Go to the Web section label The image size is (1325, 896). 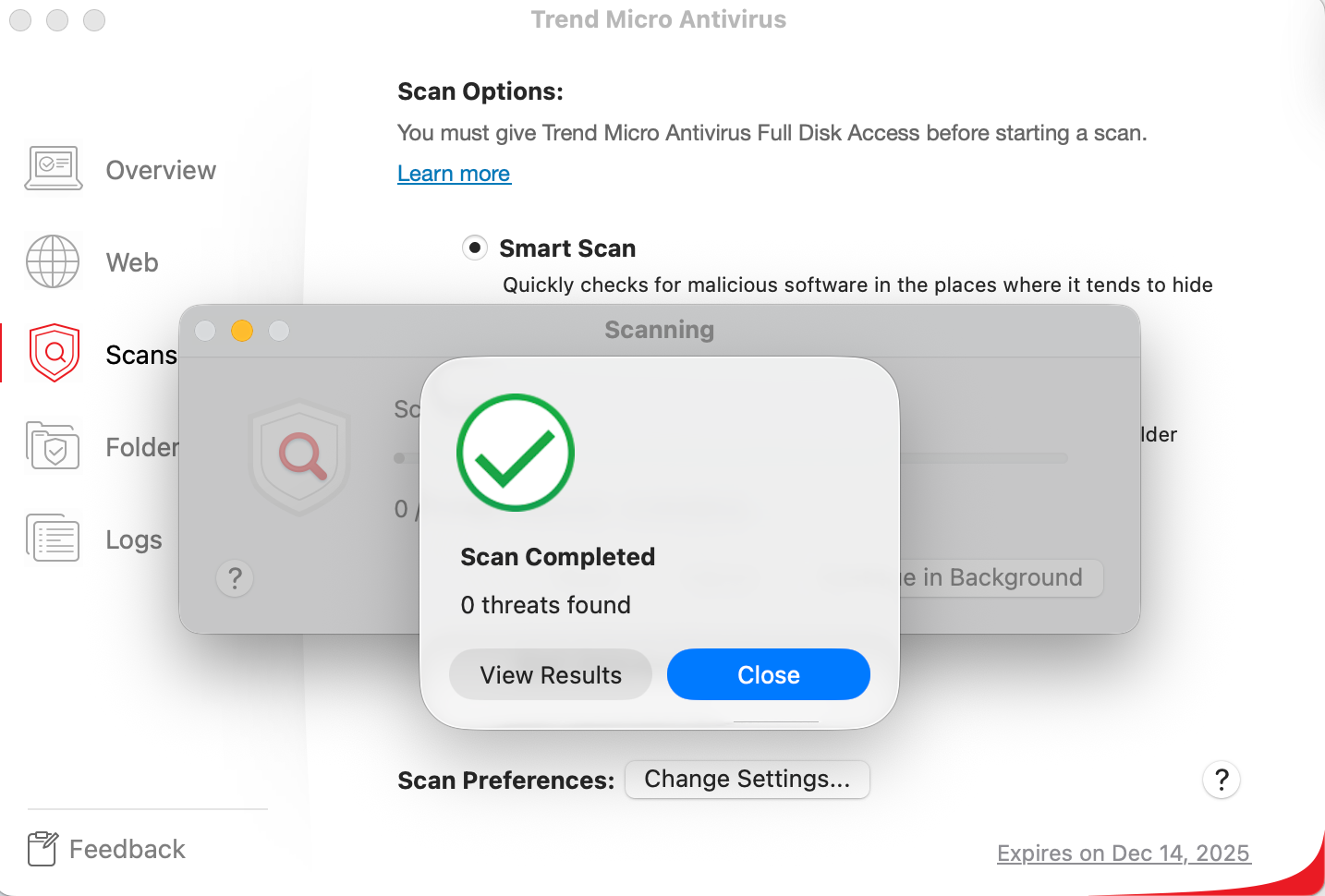tap(132, 262)
